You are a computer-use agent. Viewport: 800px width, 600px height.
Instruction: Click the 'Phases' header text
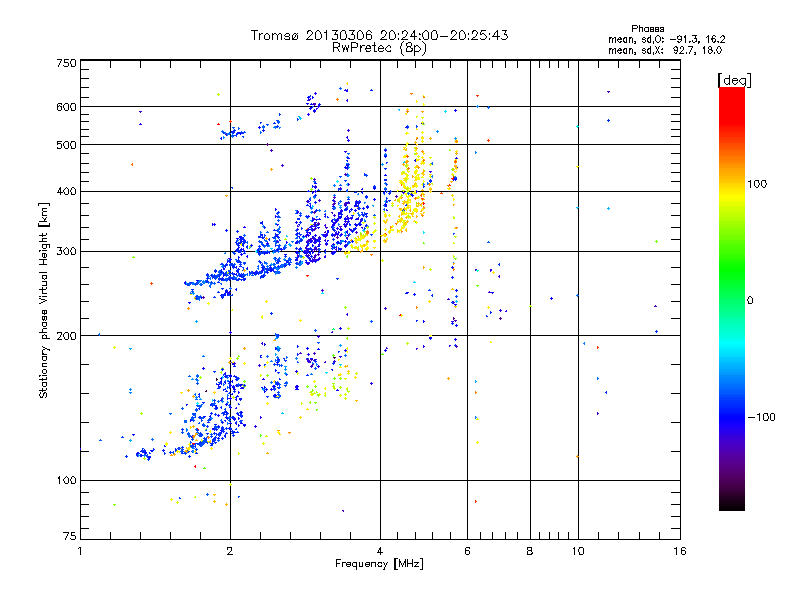pyautogui.click(x=647, y=29)
